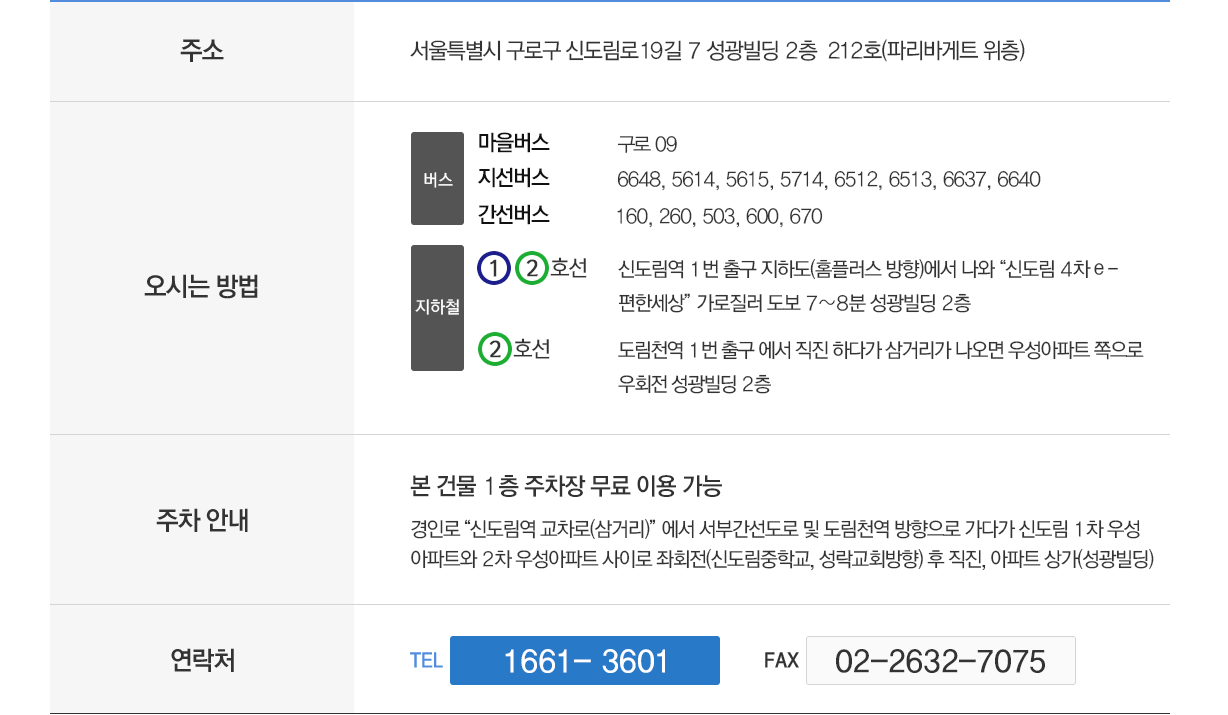This screenshot has height=715, width=1228.
Task: Click the blue line 1 circle icon
Action: pyautogui.click(x=494, y=268)
